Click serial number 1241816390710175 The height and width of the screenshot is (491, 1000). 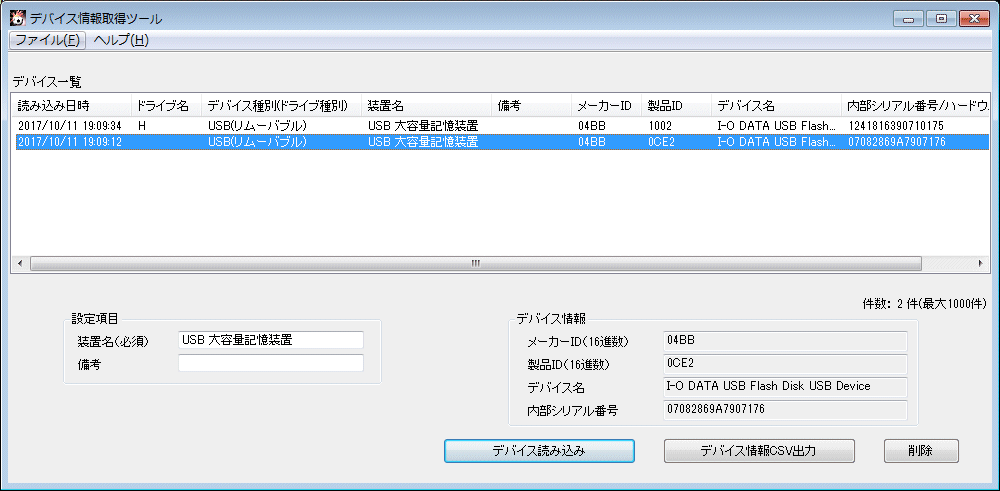896,126
